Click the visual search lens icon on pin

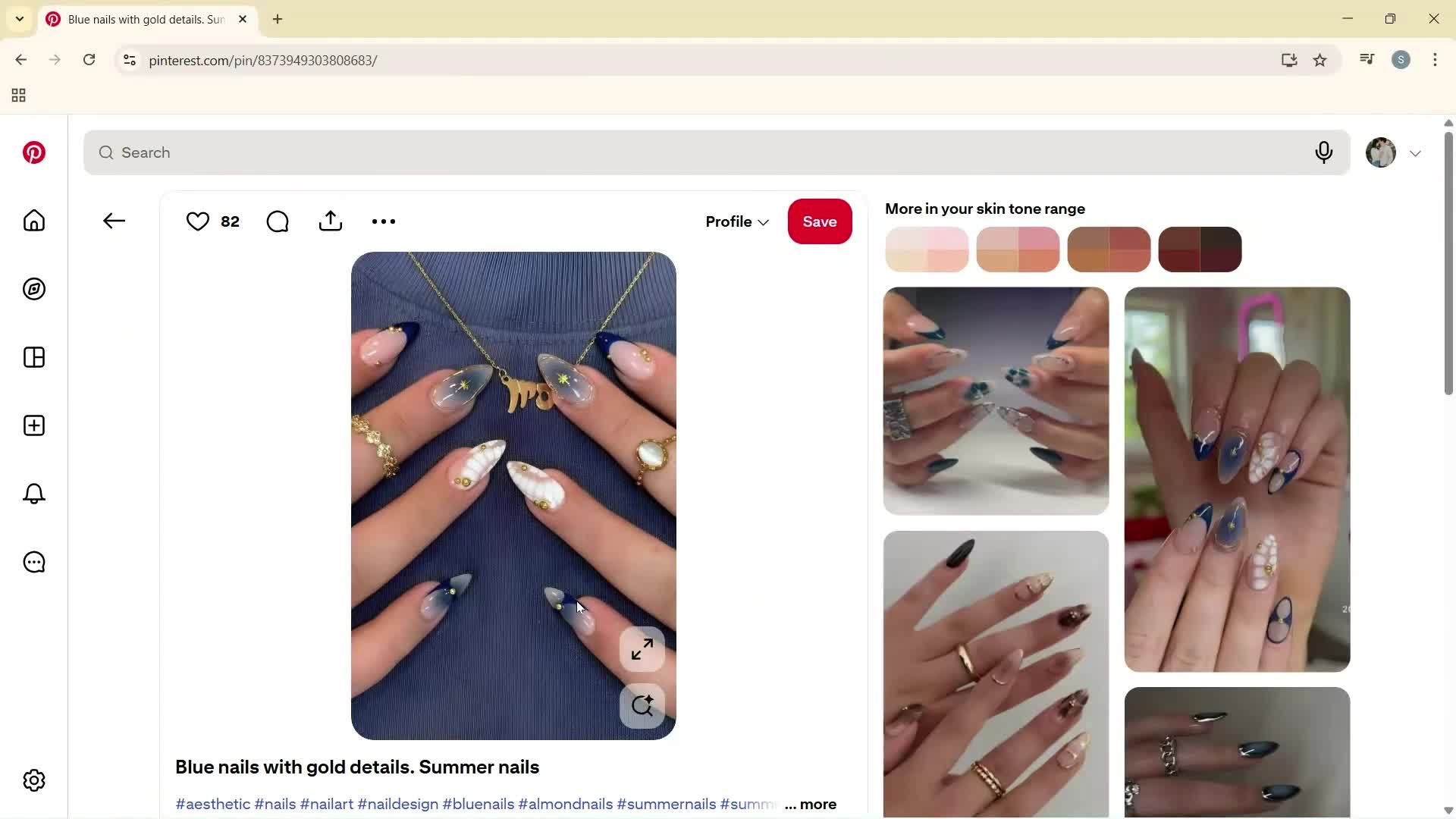click(642, 706)
